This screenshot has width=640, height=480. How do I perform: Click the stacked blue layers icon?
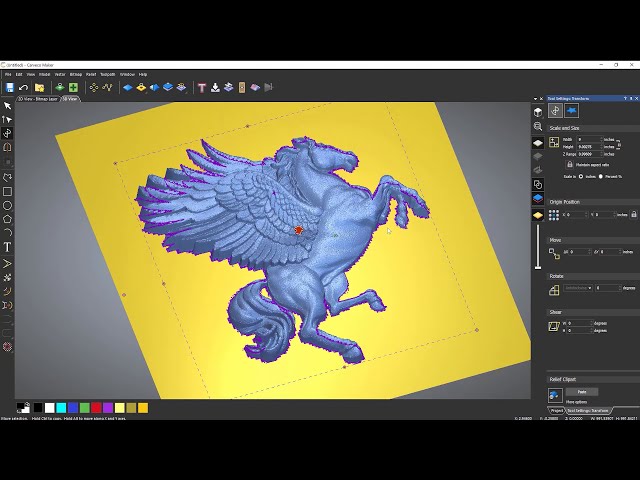(x=168, y=87)
